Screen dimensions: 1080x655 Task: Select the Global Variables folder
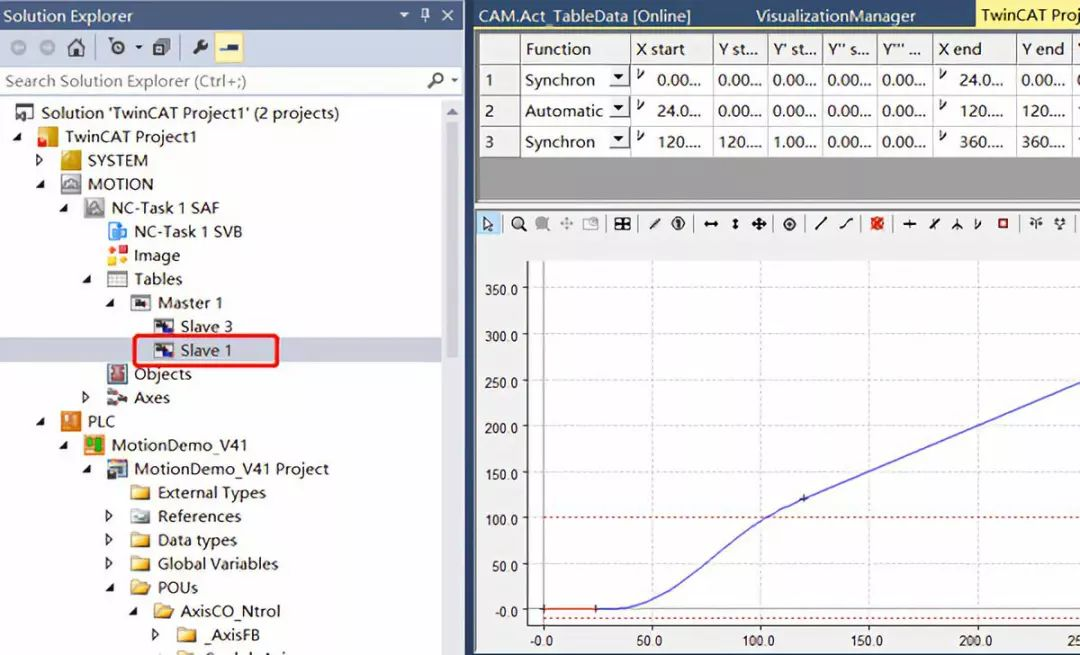[x=218, y=563]
